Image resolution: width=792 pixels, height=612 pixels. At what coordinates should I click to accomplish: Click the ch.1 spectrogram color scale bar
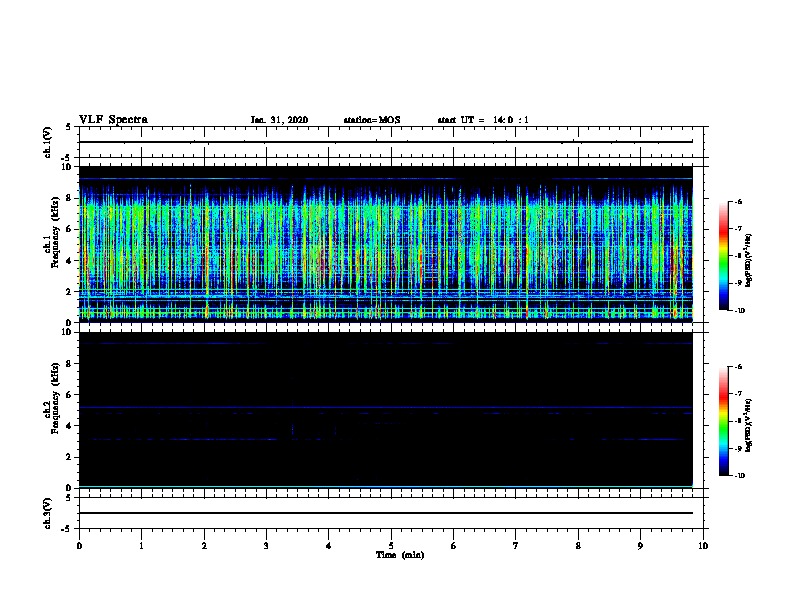(724, 256)
